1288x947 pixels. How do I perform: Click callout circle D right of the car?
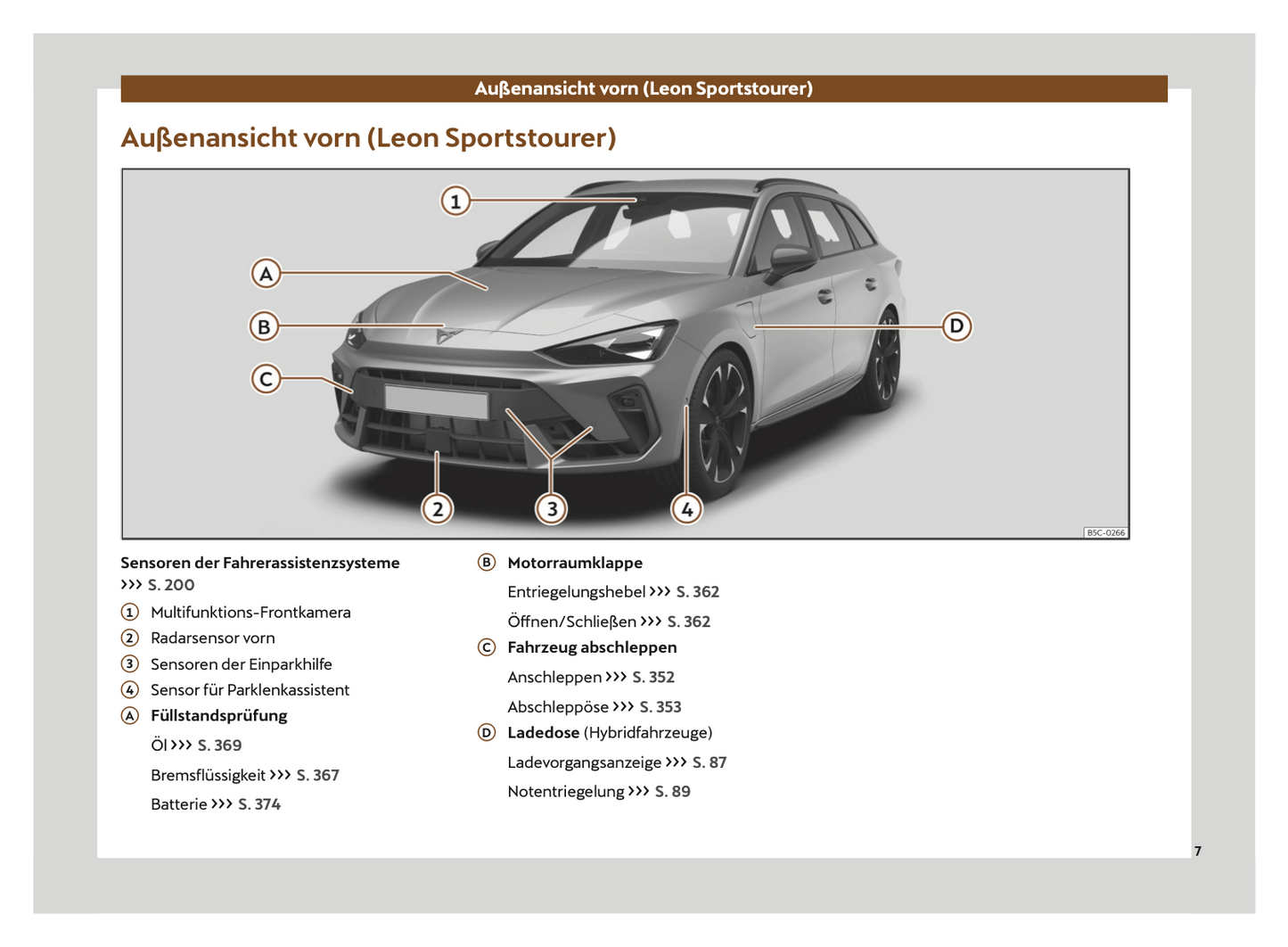(956, 326)
